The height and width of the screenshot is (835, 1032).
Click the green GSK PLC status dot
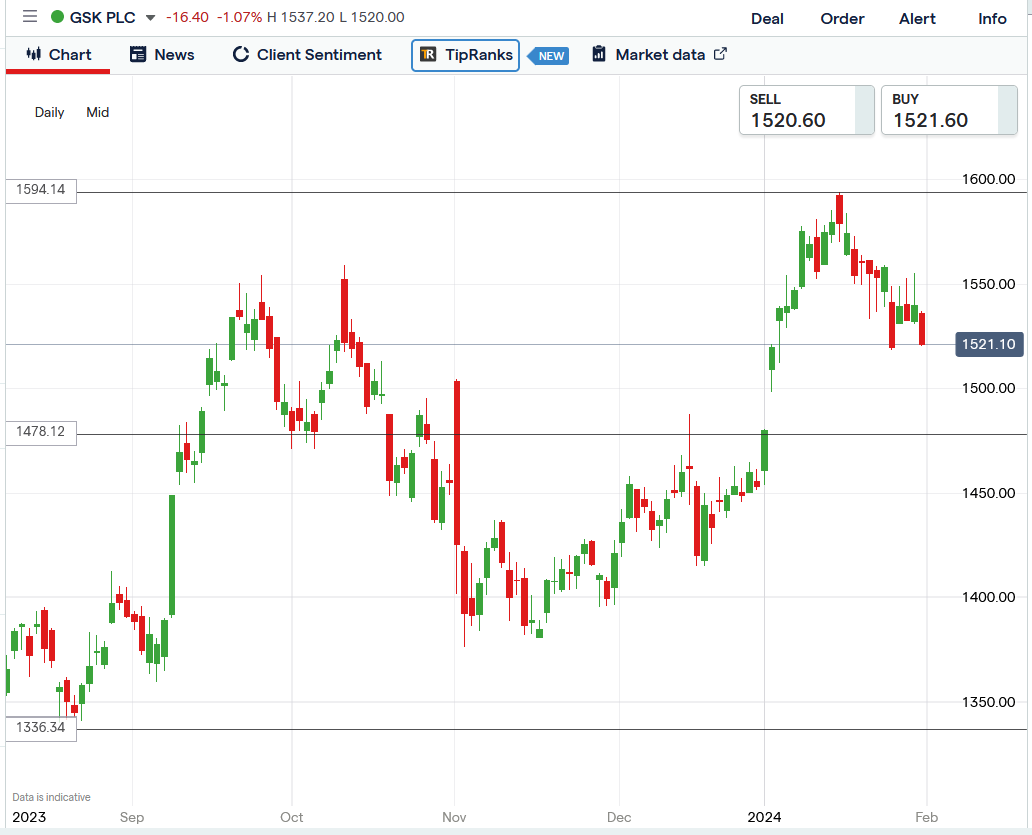[57, 17]
